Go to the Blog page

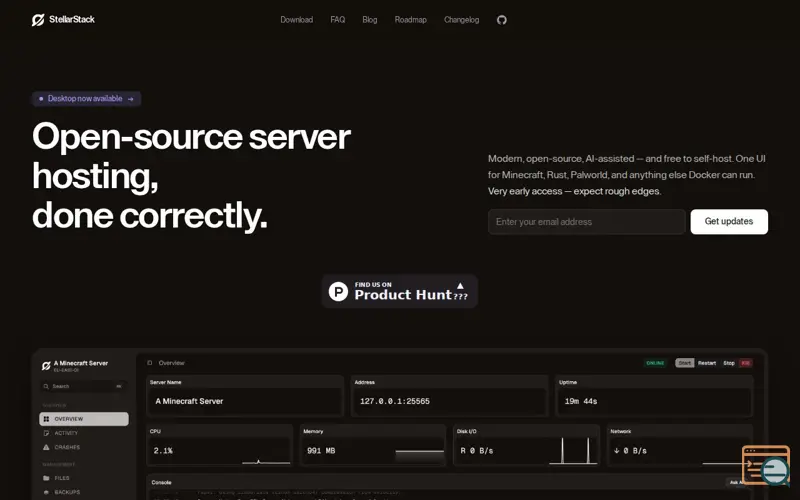370,20
